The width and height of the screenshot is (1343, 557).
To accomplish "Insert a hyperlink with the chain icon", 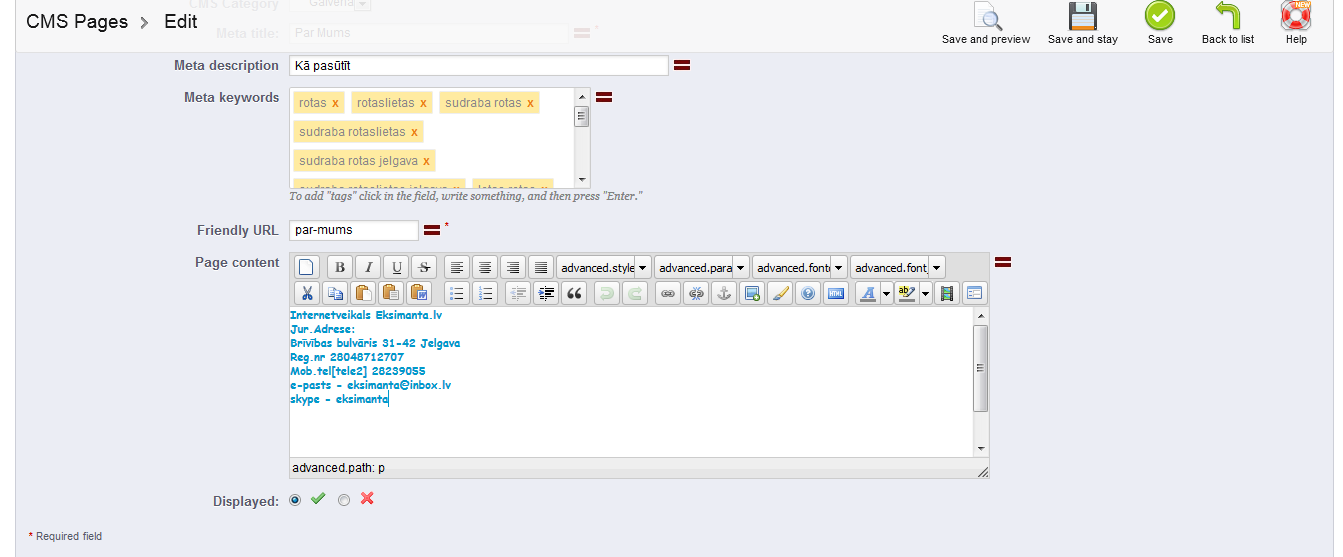I will click(x=668, y=293).
